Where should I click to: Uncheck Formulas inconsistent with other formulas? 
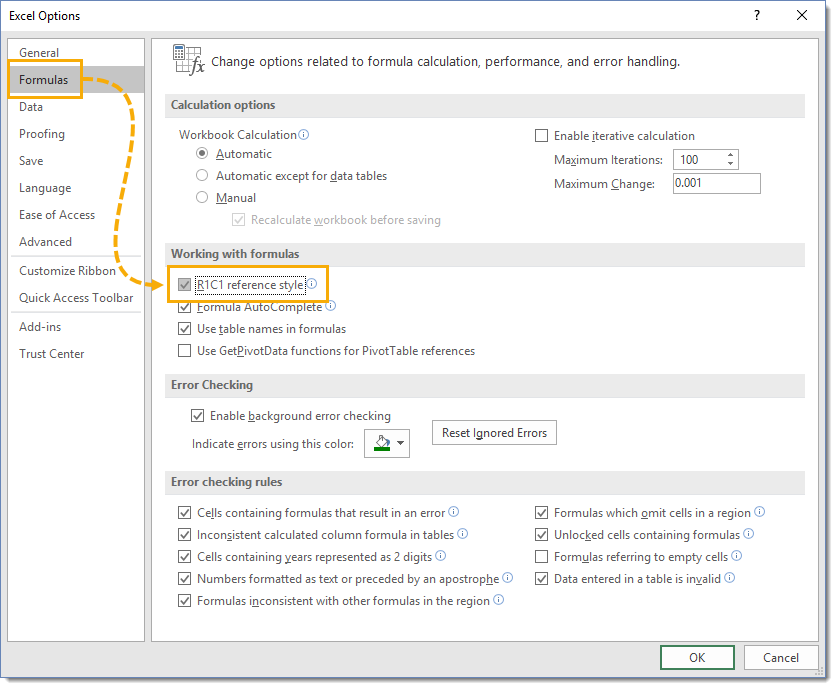pyautogui.click(x=184, y=601)
